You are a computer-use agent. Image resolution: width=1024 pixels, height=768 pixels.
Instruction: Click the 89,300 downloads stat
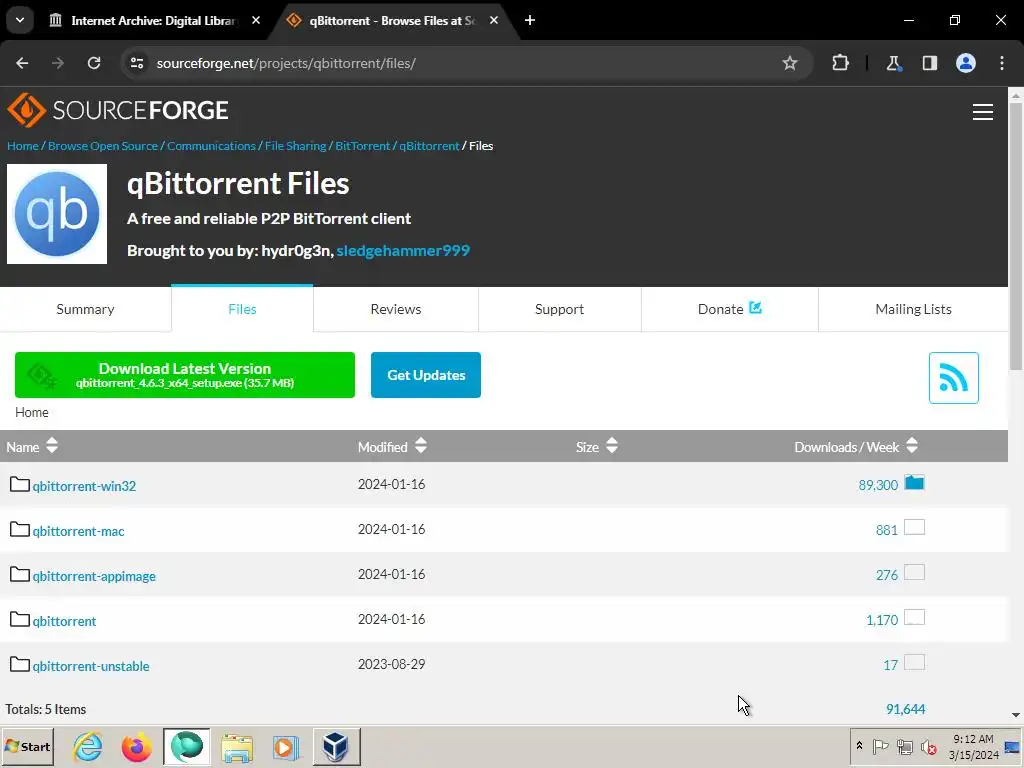[878, 485]
